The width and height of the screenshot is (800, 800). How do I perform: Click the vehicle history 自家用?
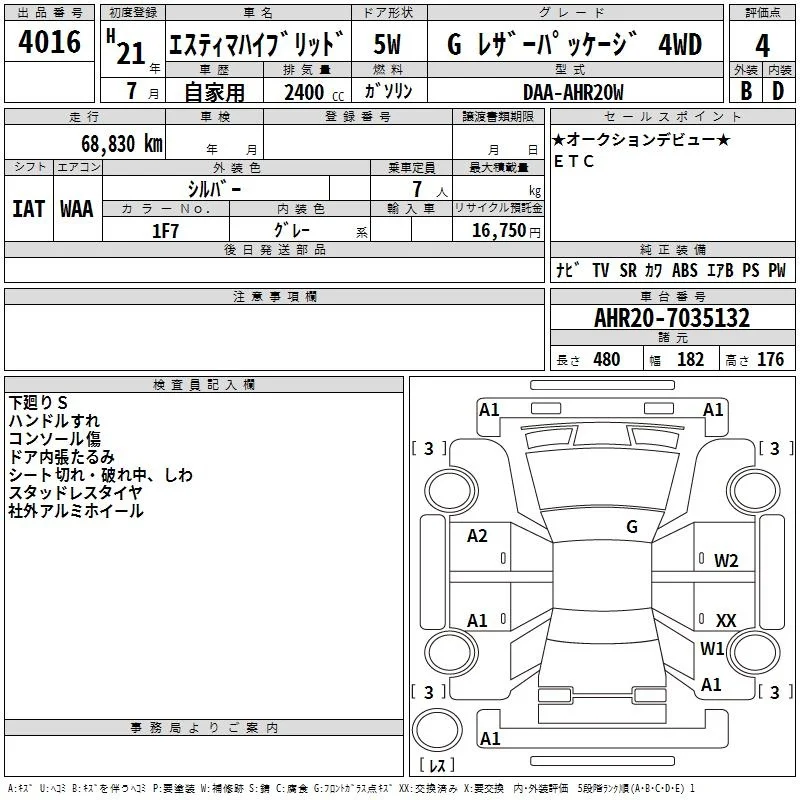[x=214, y=92]
